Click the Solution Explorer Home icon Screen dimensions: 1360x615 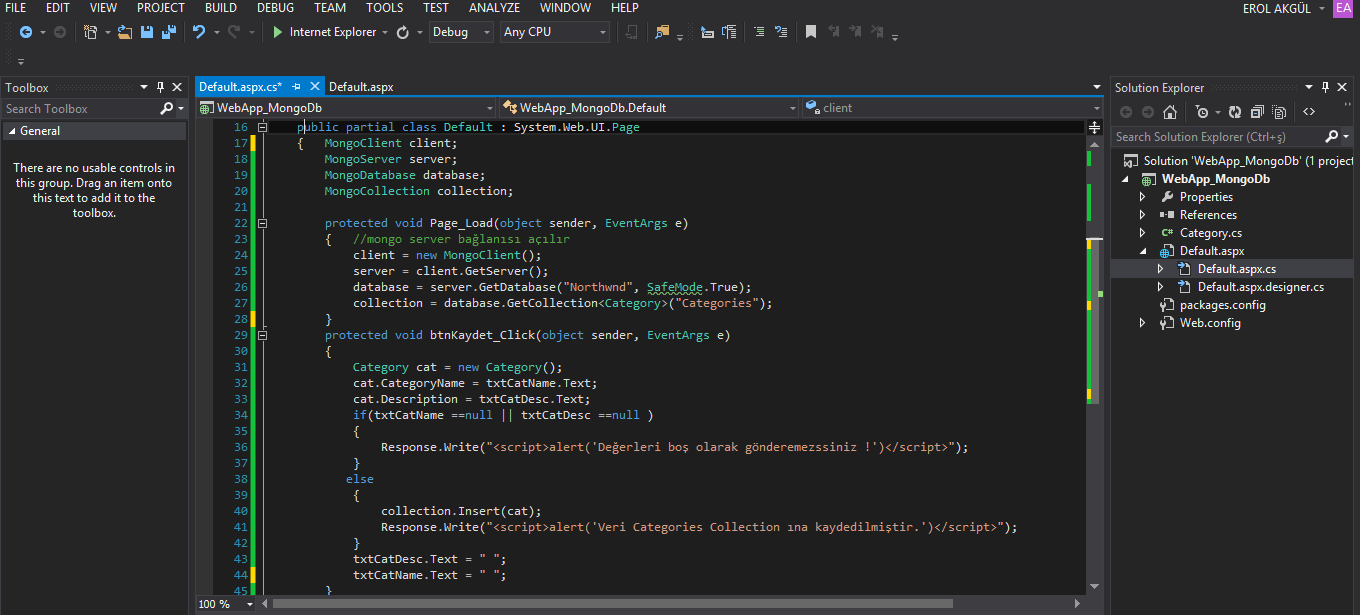[x=1169, y=112]
